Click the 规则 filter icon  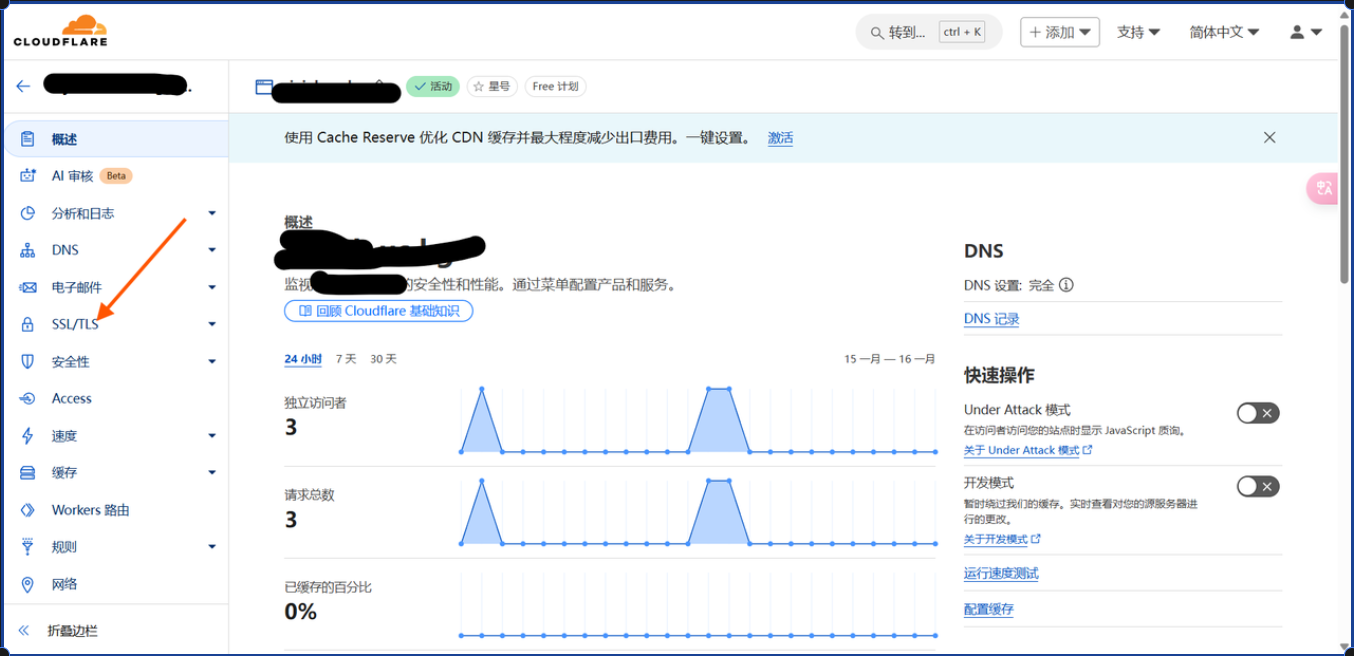28,547
